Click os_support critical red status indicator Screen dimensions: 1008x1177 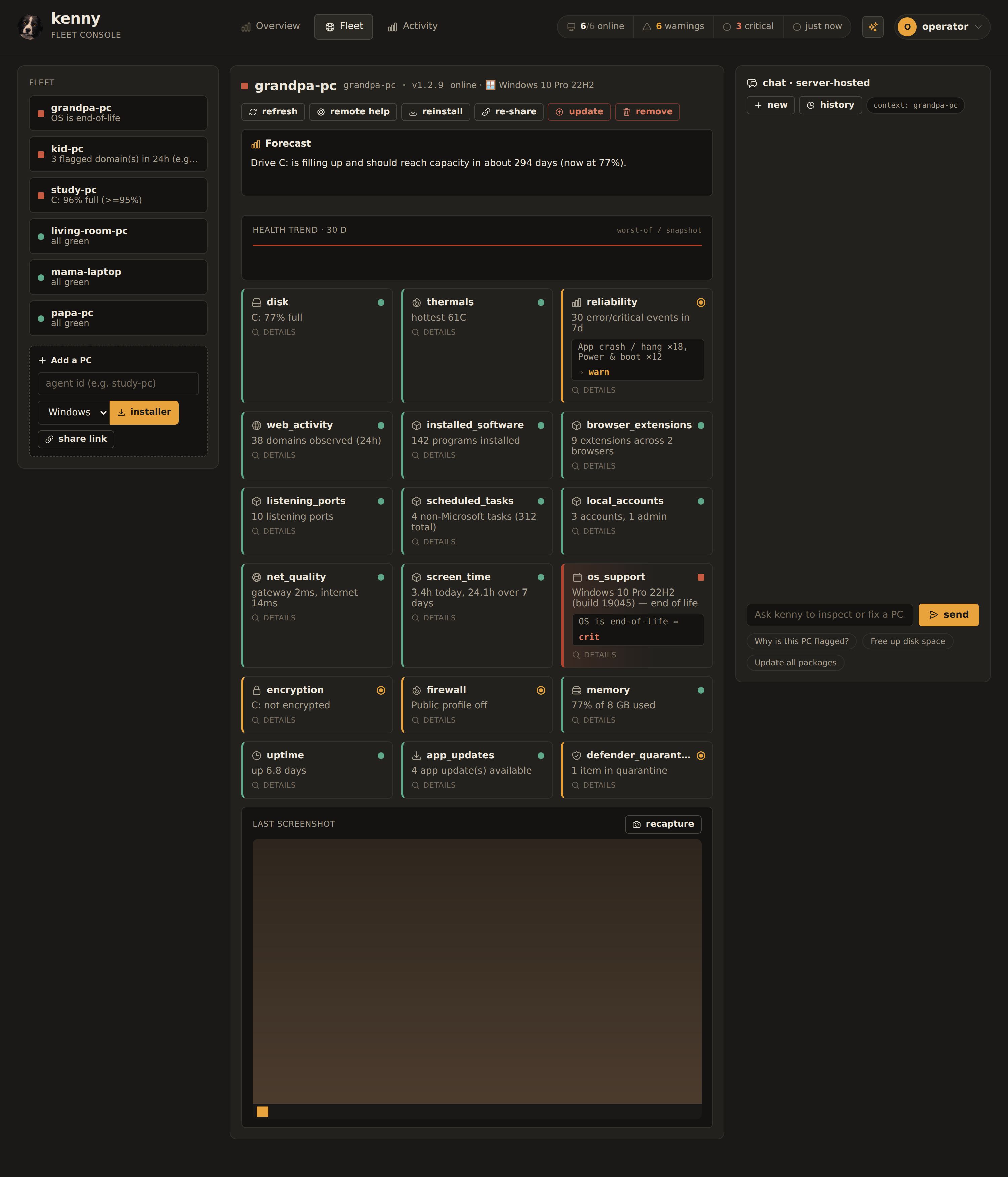pyautogui.click(x=701, y=577)
